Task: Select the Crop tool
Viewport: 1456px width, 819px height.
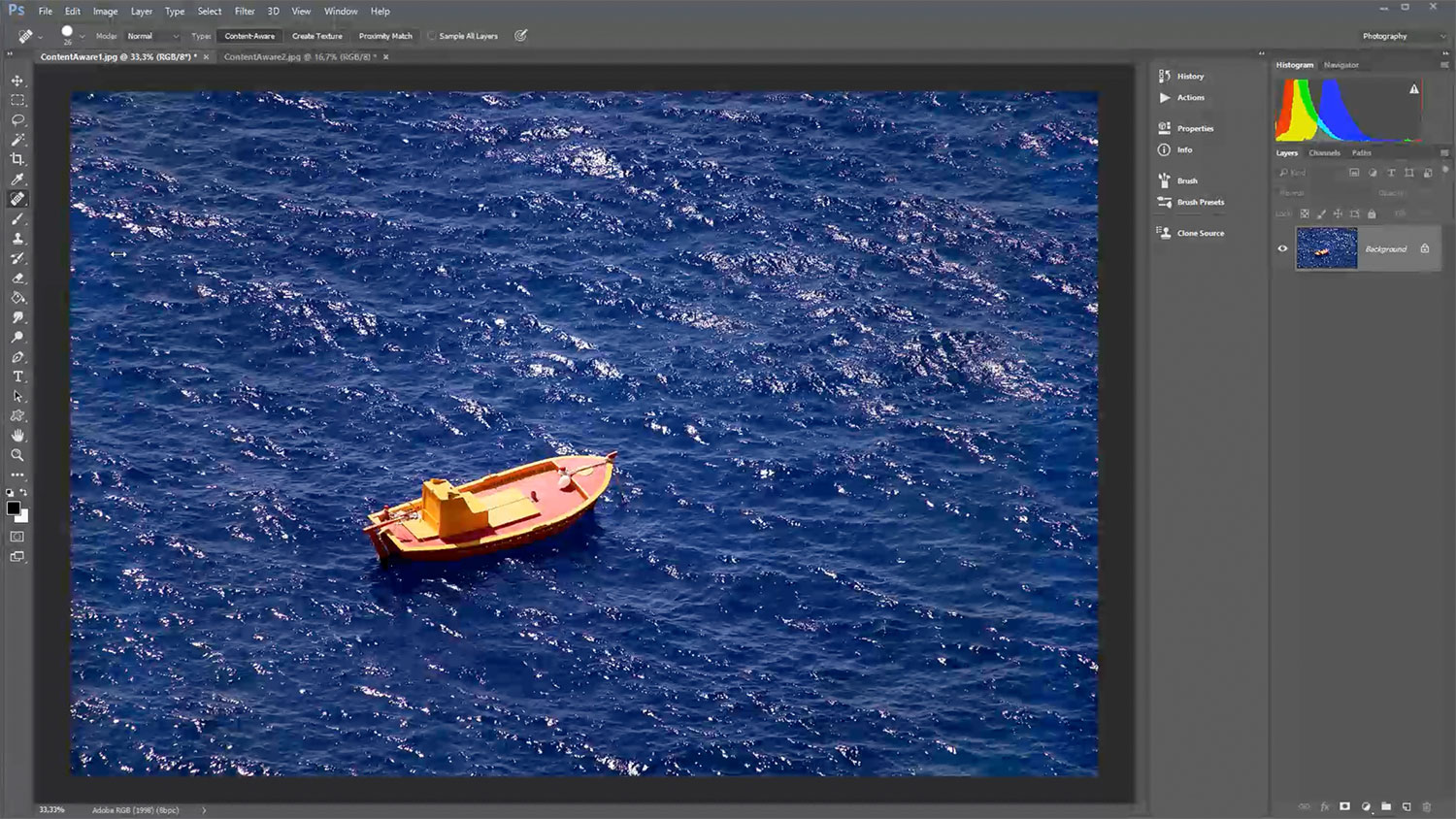Action: tap(17, 159)
